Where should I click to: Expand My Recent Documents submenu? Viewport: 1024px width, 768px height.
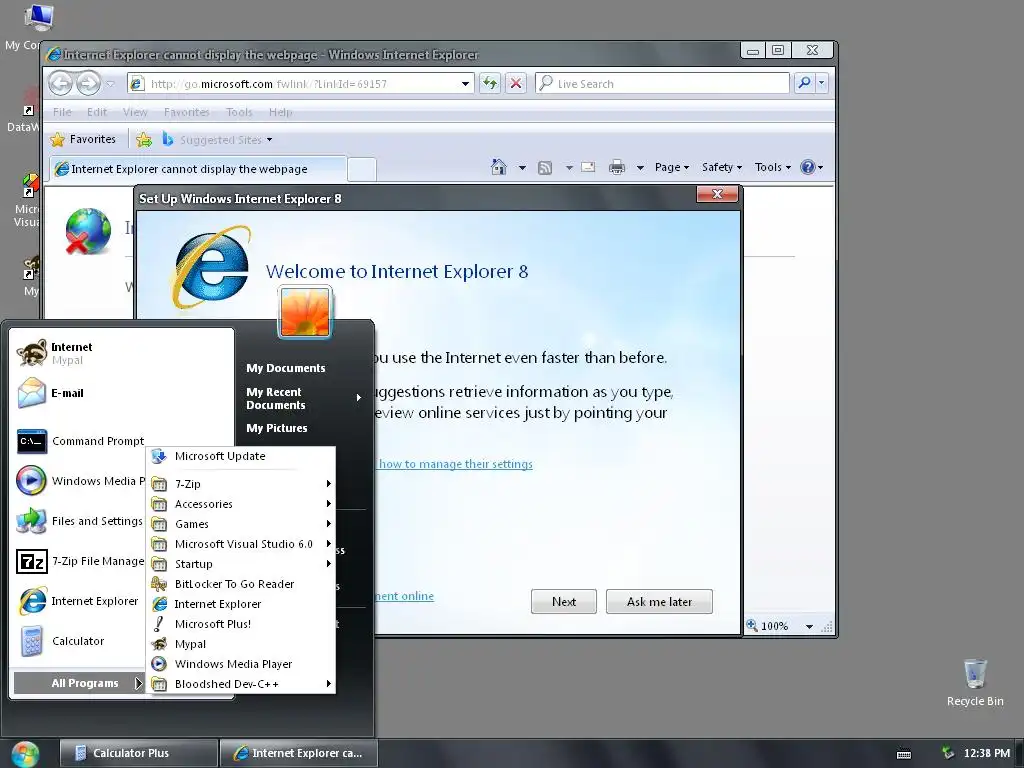click(304, 398)
